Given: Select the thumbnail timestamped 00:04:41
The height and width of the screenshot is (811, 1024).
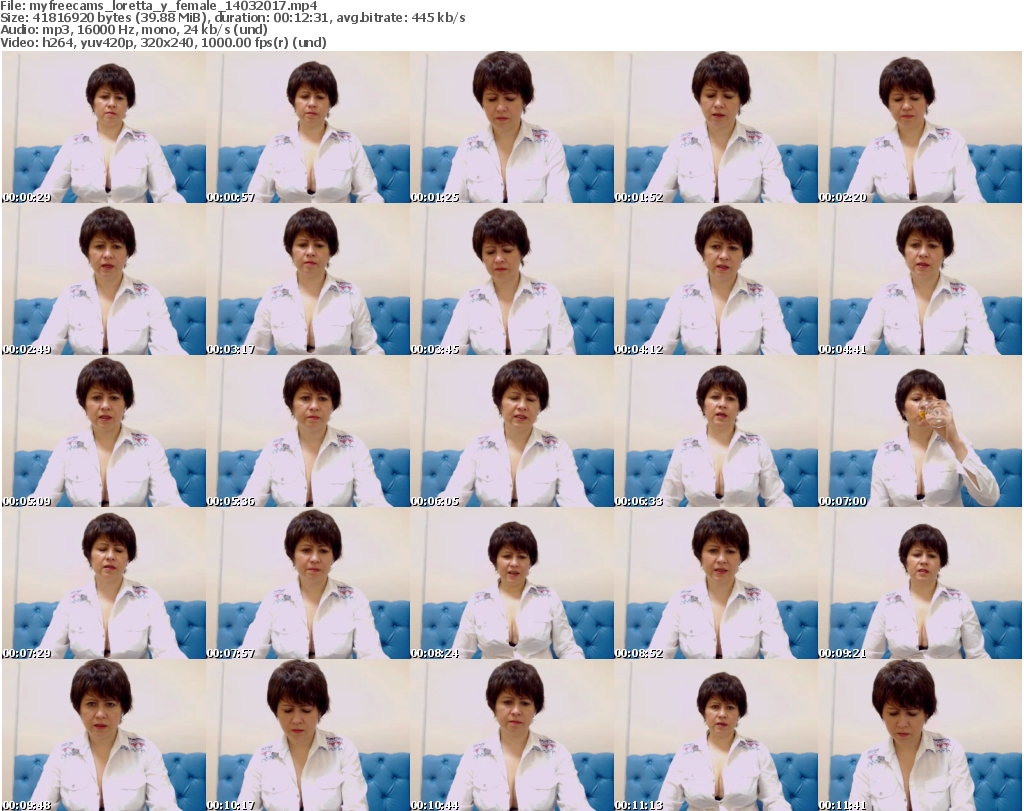Looking at the screenshot, I should [x=920, y=279].
